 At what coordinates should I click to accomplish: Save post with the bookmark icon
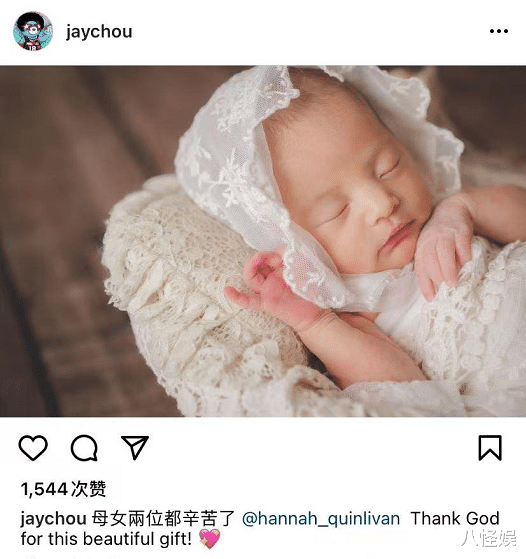490,448
